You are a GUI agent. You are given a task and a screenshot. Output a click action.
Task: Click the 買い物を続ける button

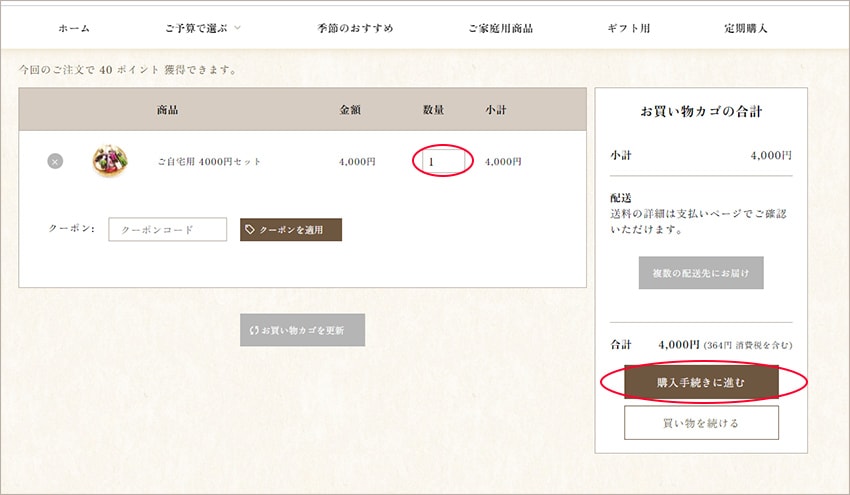701,423
